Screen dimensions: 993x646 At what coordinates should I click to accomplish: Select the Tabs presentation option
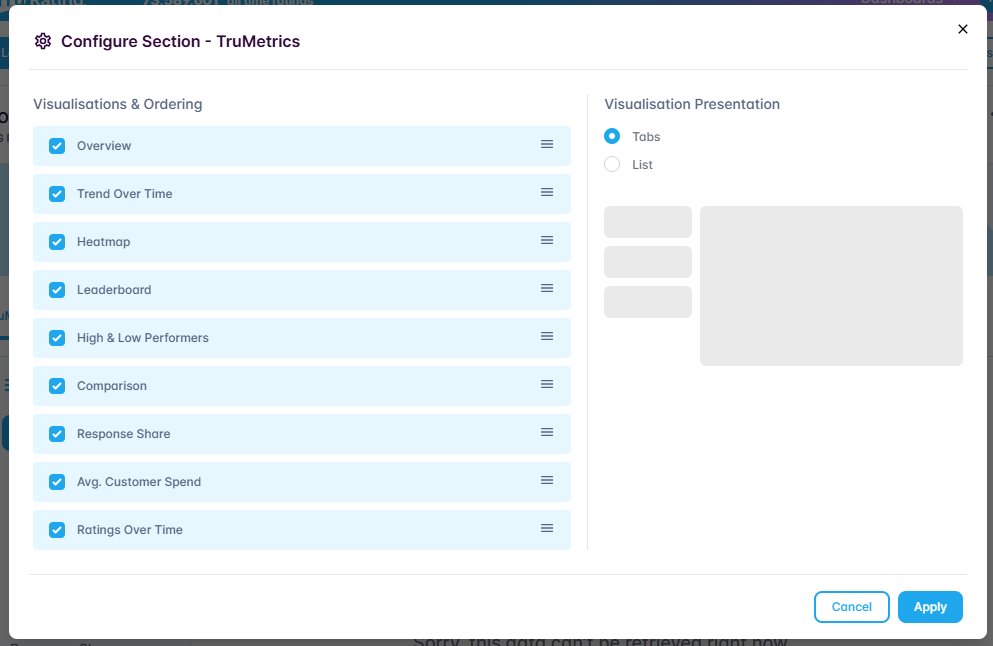pos(612,136)
